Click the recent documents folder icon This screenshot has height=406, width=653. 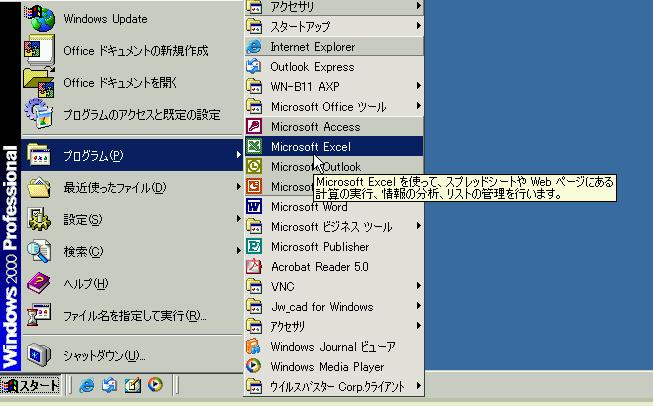[39, 188]
